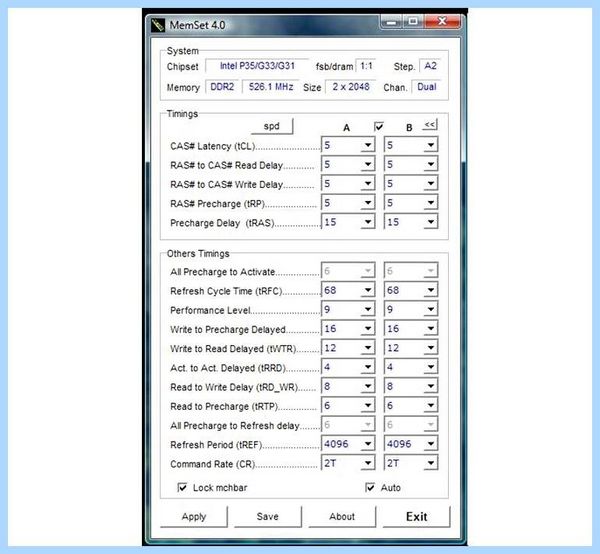Viewport: 600px width, 554px height.
Task: Open RAS# Precharge (tRP) B dropdown
Action: tap(411, 202)
